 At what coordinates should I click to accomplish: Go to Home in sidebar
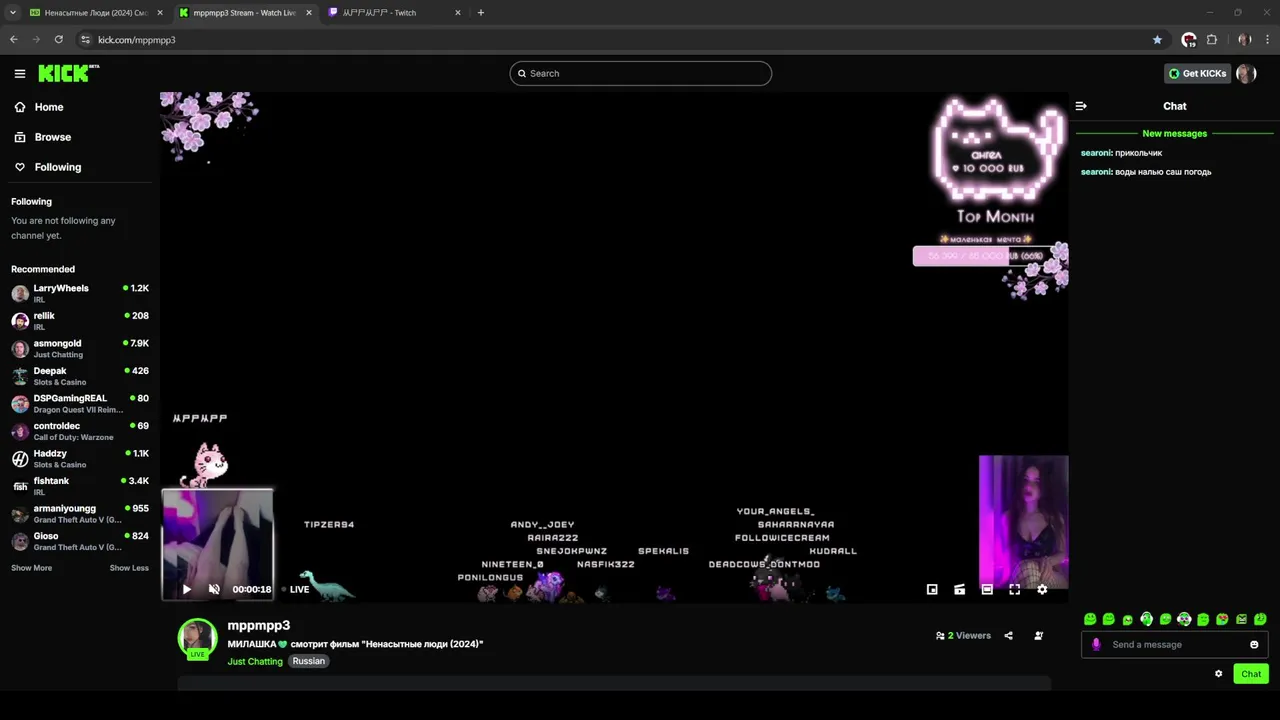click(39, 107)
